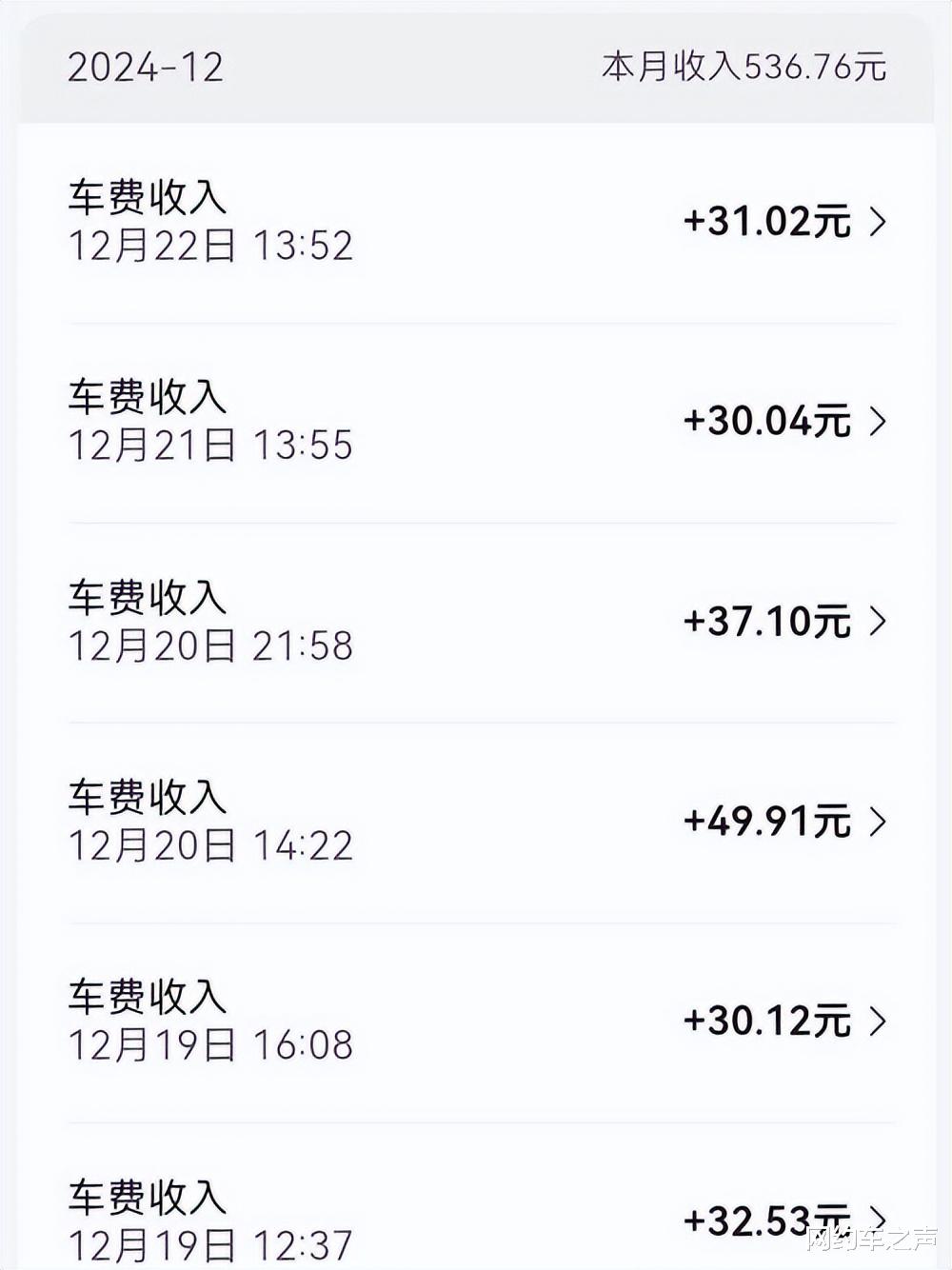
Task: Click the 车费收入 title above 12月19日 12:37
Action: (148, 1198)
